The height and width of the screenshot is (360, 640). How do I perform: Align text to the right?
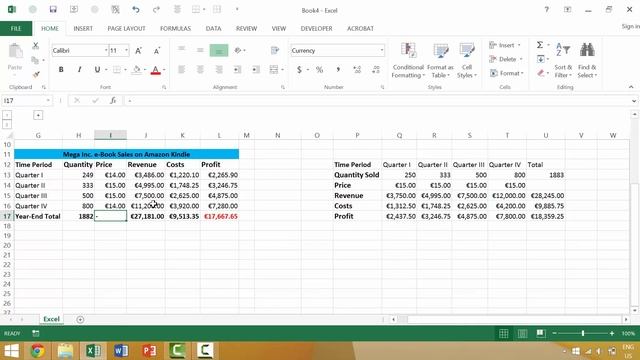[219, 69]
